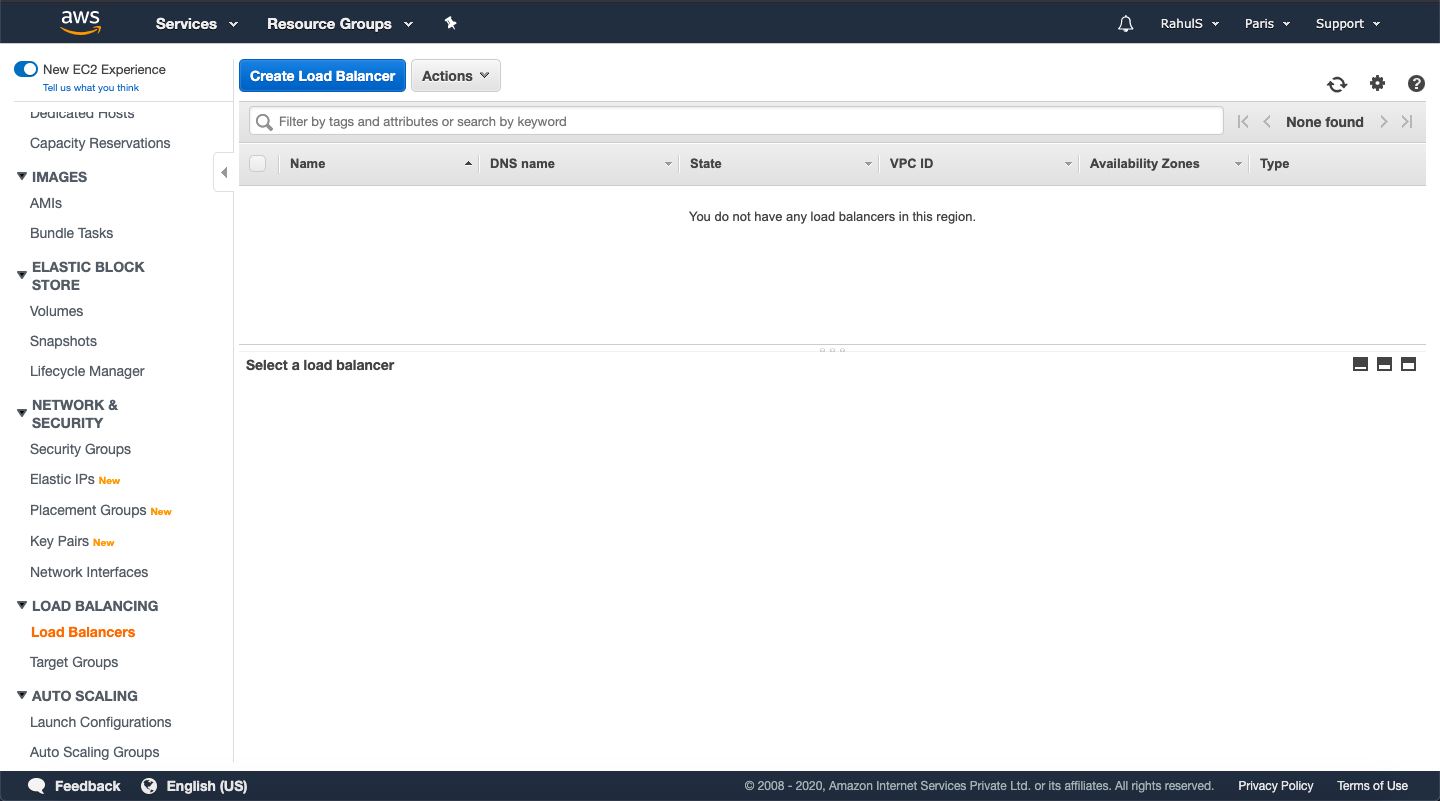This screenshot has height=801, width=1440.
Task: Refresh the load balancers list
Action: tap(1337, 84)
